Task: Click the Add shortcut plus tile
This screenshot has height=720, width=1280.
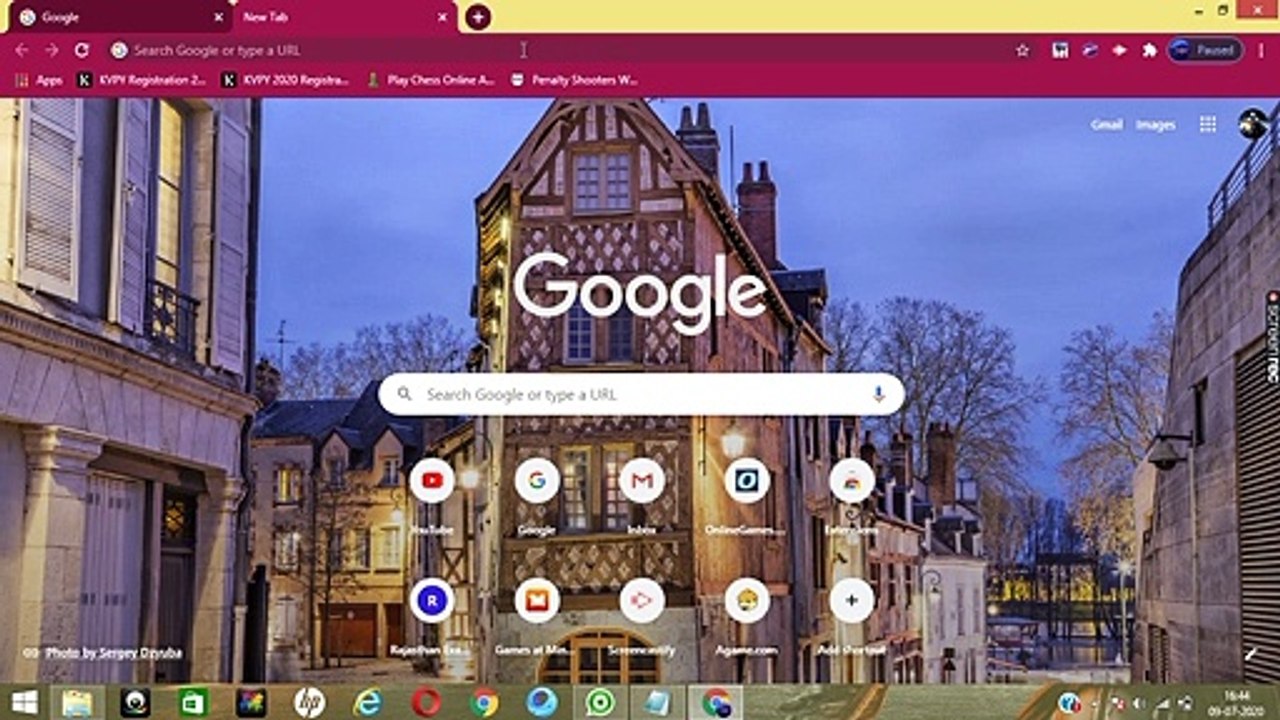Action: 852,600
